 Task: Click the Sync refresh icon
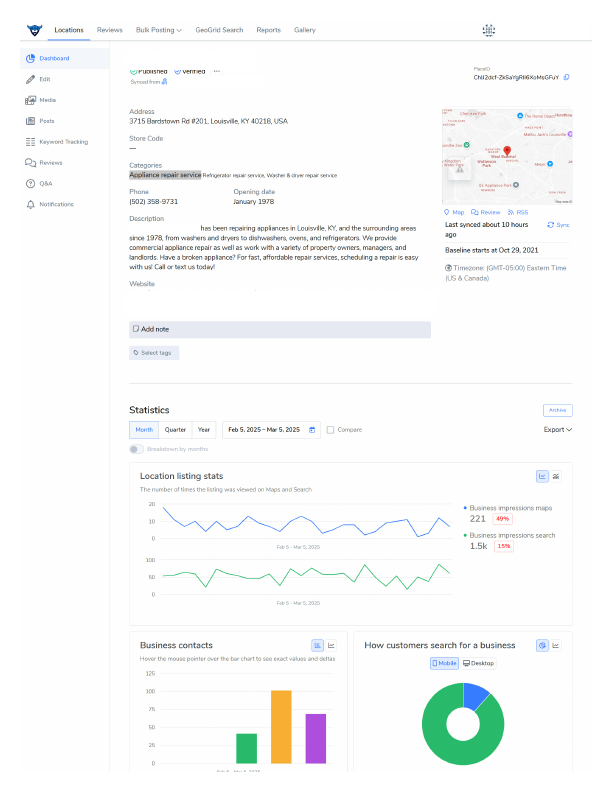(550, 225)
